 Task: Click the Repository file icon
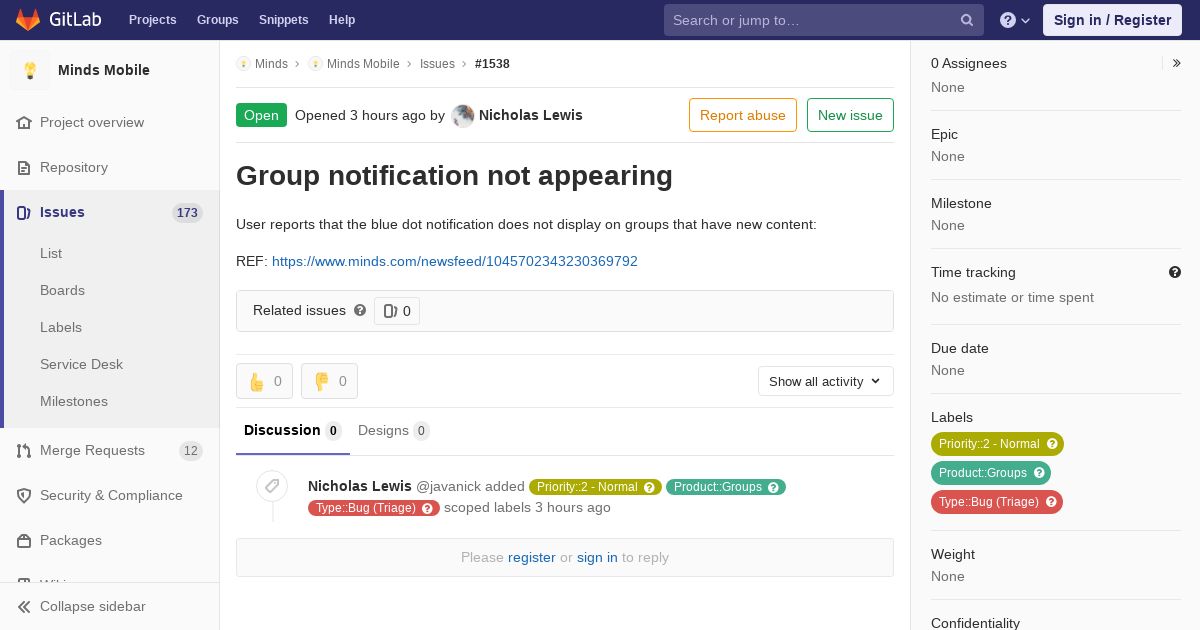point(24,167)
